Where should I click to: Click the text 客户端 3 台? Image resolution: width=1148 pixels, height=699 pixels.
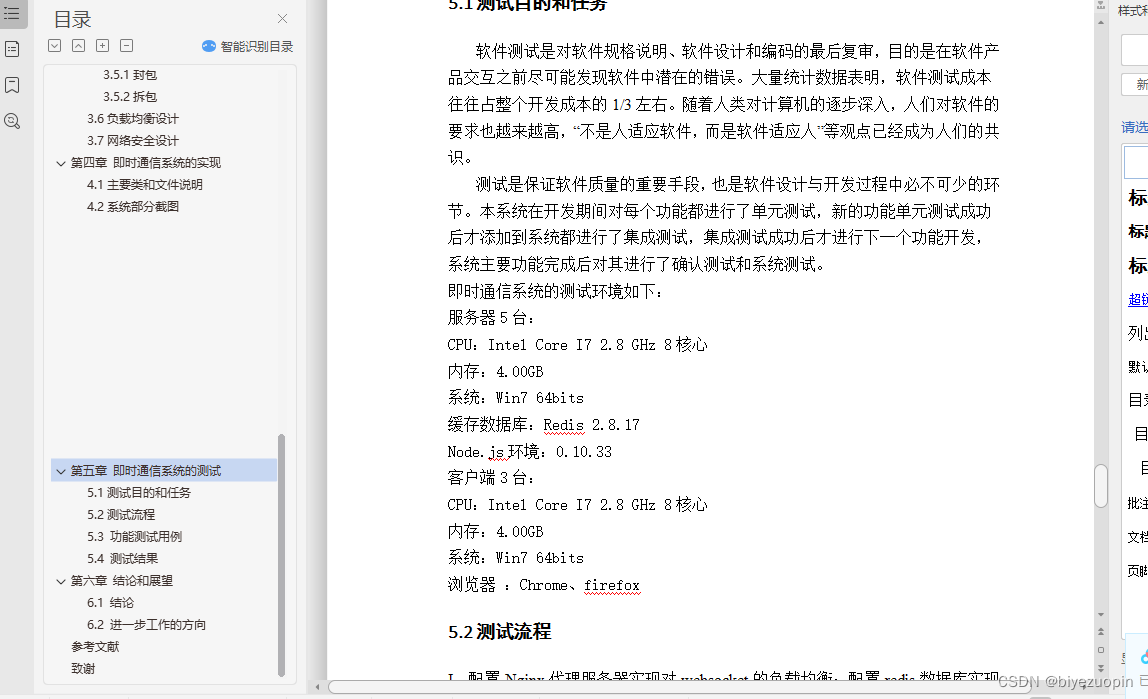click(491, 478)
